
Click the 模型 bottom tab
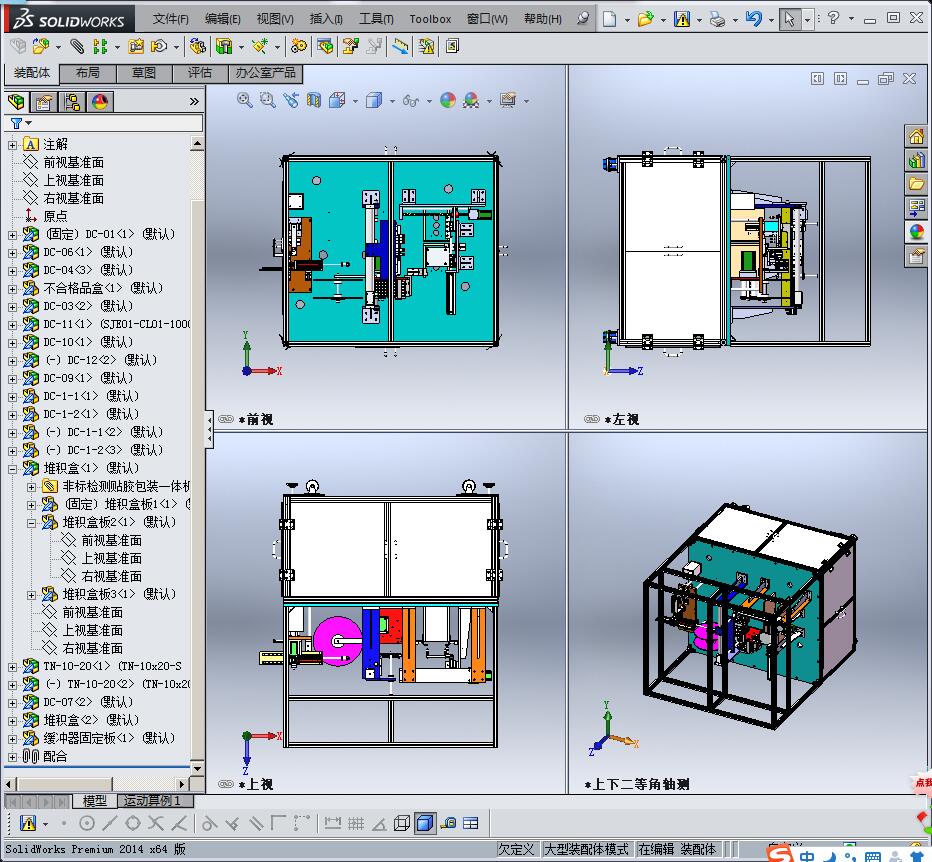95,801
